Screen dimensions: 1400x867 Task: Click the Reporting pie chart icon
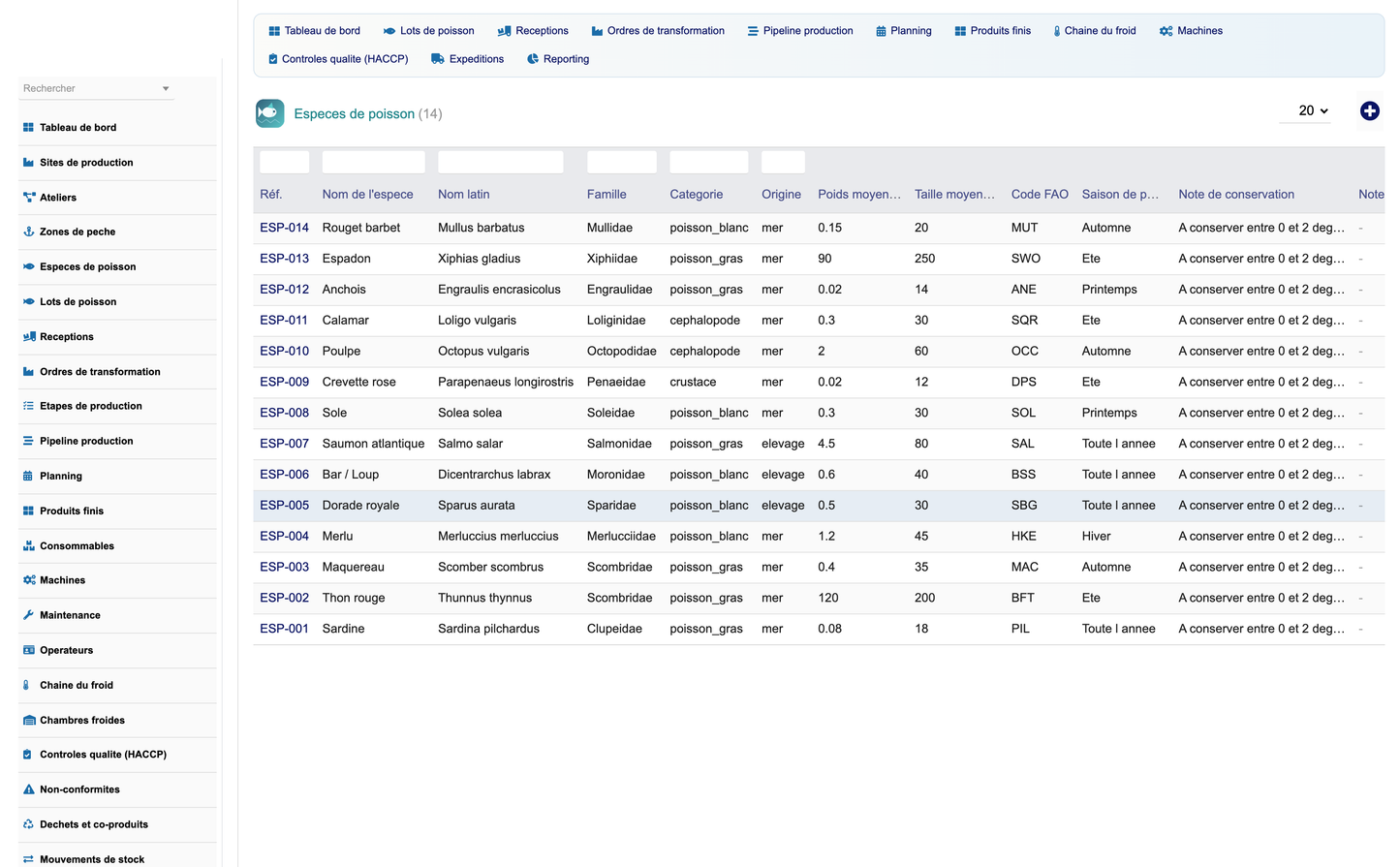[x=533, y=59]
